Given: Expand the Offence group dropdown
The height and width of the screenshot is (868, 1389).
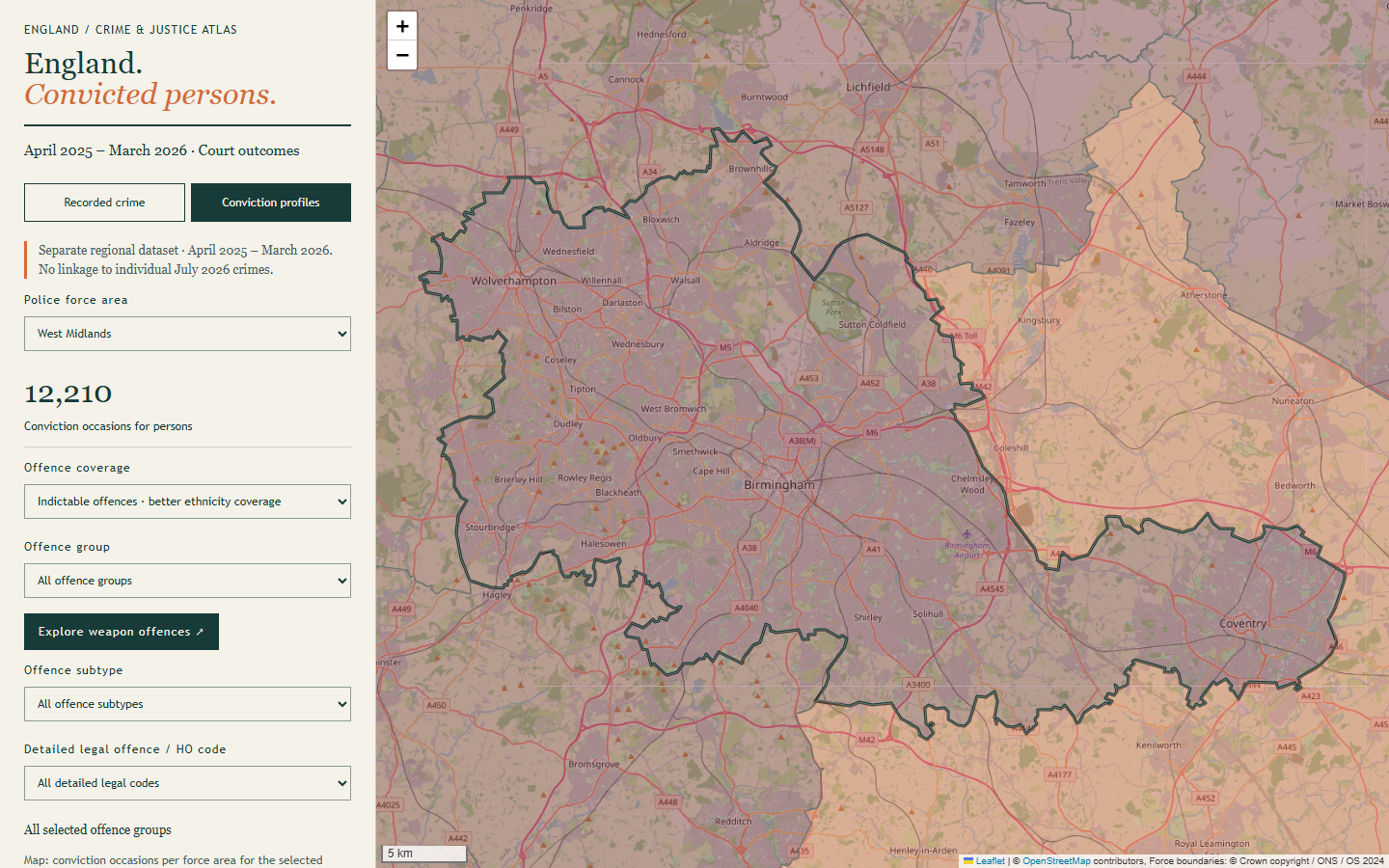Looking at the screenshot, I should click(187, 581).
